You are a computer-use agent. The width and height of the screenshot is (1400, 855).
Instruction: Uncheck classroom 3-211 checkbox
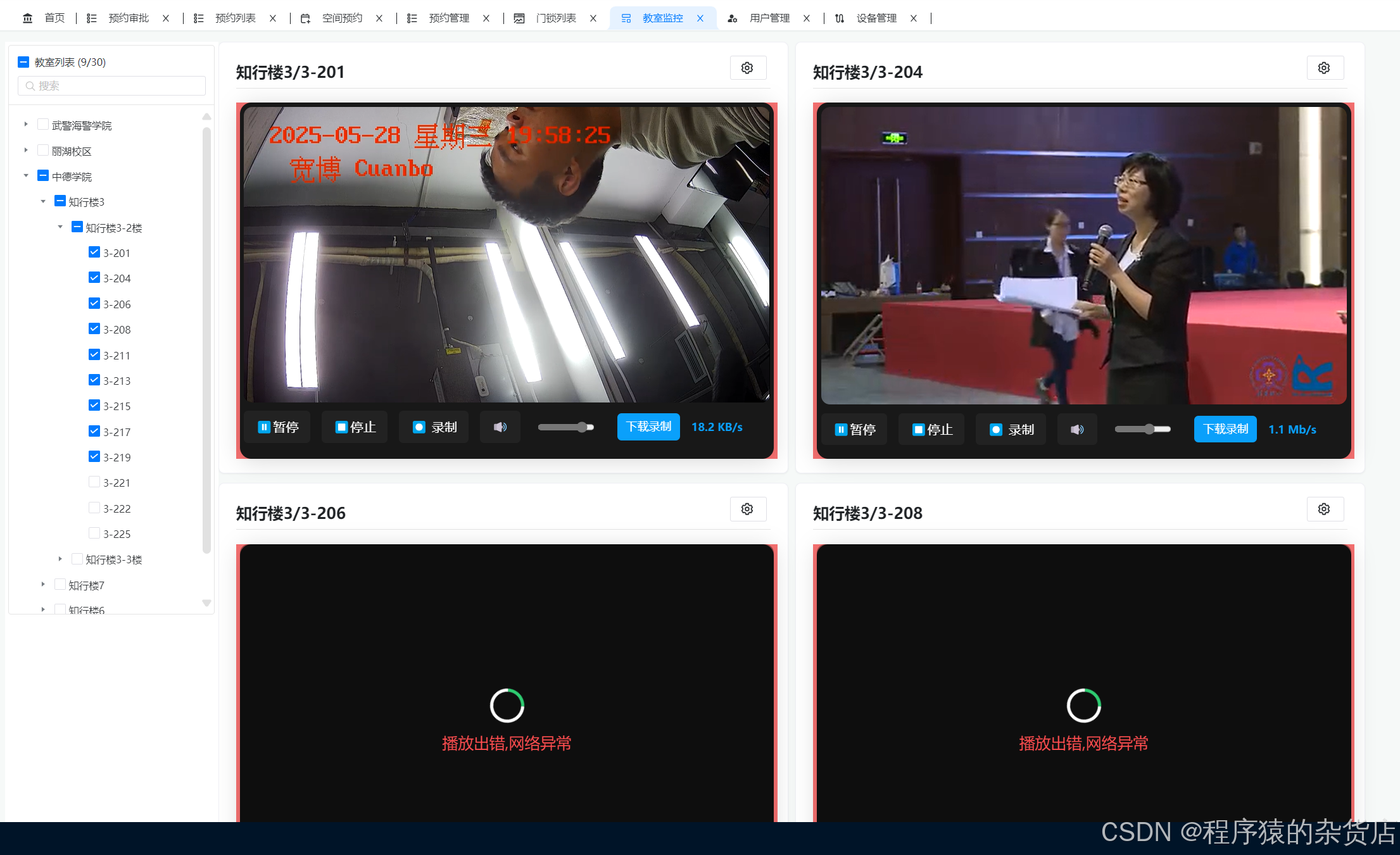point(94,355)
